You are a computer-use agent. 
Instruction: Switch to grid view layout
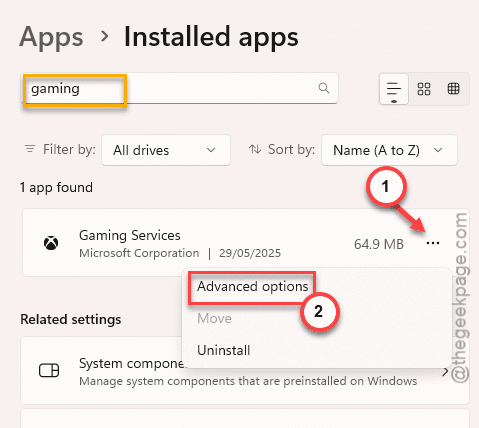pyautogui.click(x=424, y=89)
